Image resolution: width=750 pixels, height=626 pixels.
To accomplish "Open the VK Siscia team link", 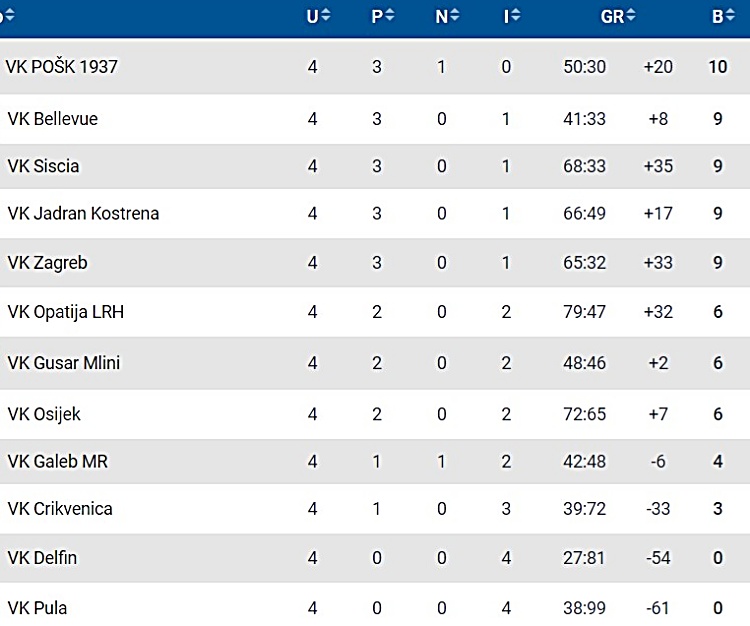I will pos(43,166).
